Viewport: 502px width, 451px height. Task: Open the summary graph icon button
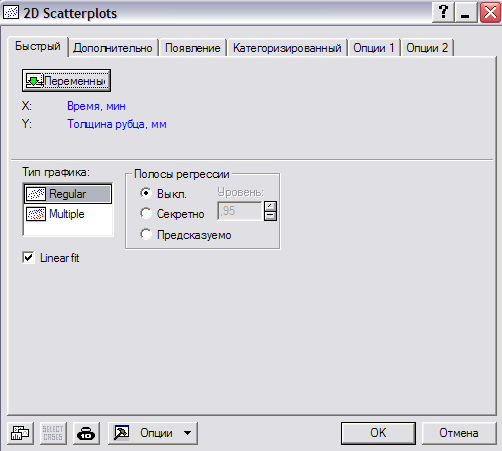coord(20,433)
